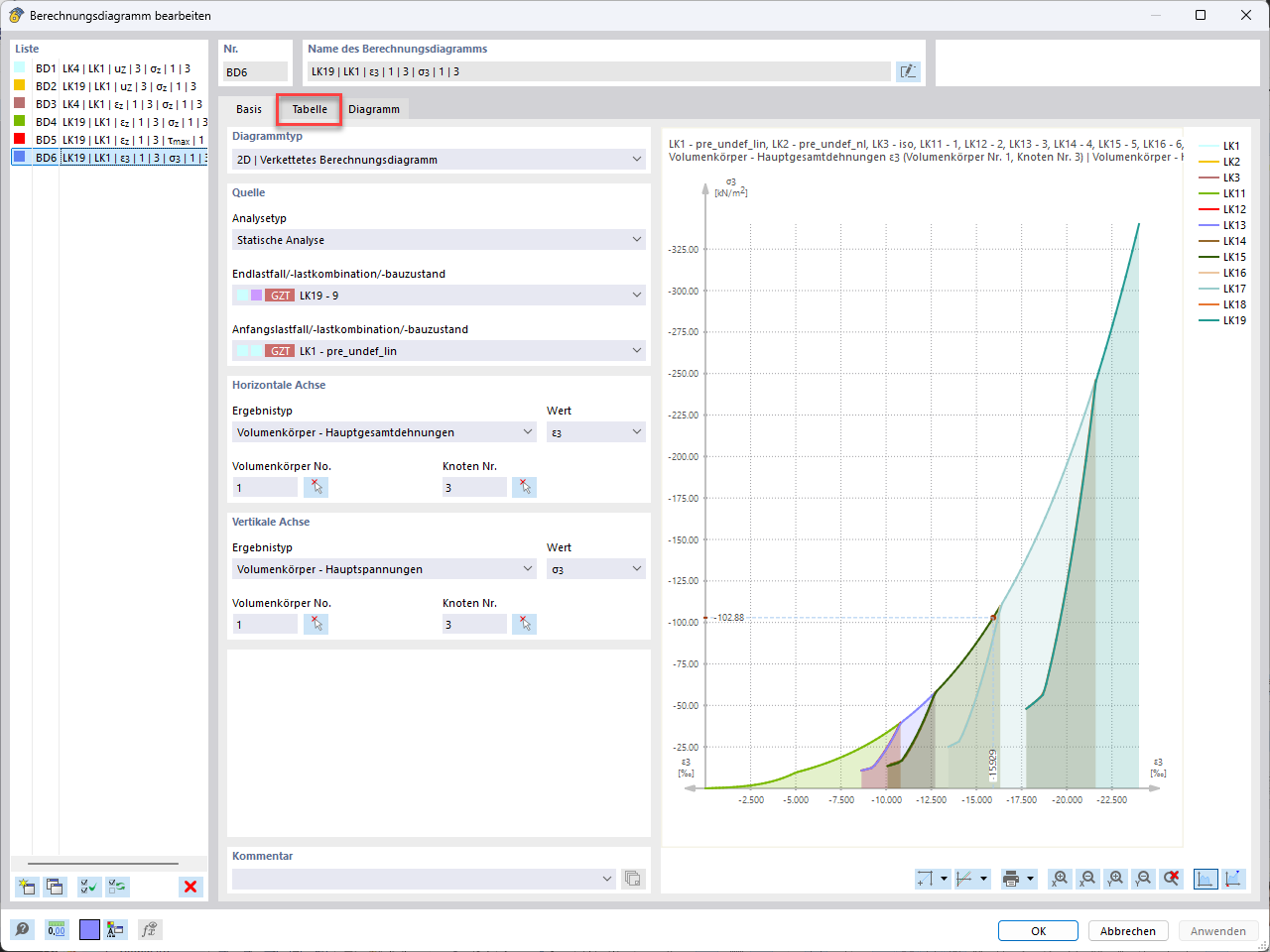
Task: Click the LK15 legend entry
Action: click(1222, 257)
